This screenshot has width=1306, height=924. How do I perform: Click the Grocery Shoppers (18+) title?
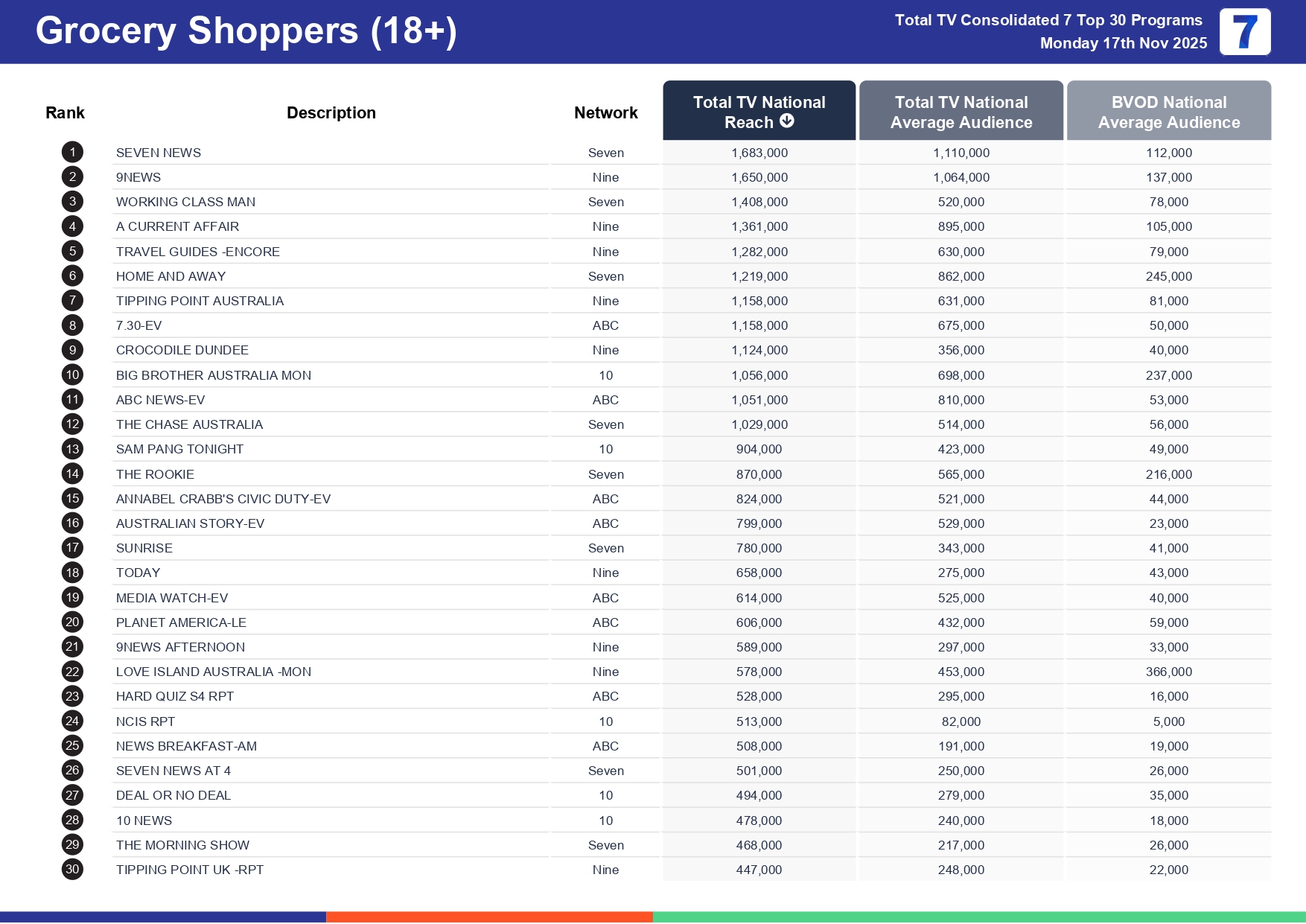pos(246,31)
